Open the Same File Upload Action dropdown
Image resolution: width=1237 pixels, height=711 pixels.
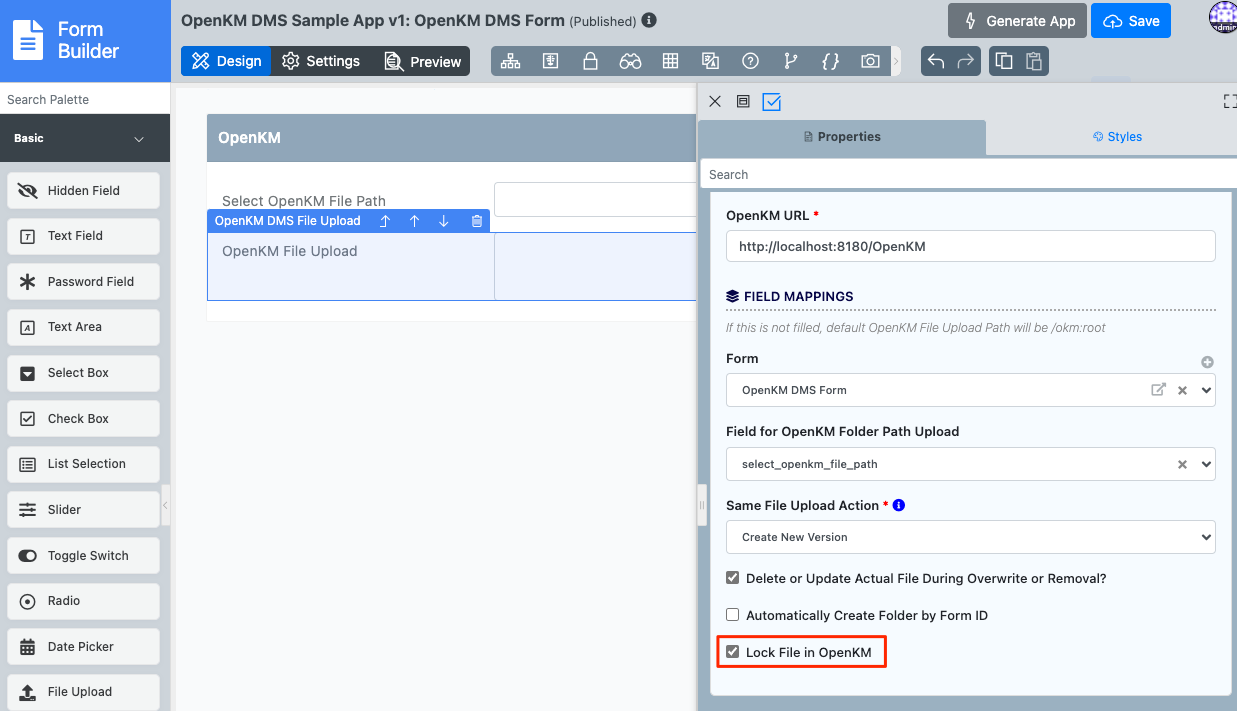coord(970,537)
